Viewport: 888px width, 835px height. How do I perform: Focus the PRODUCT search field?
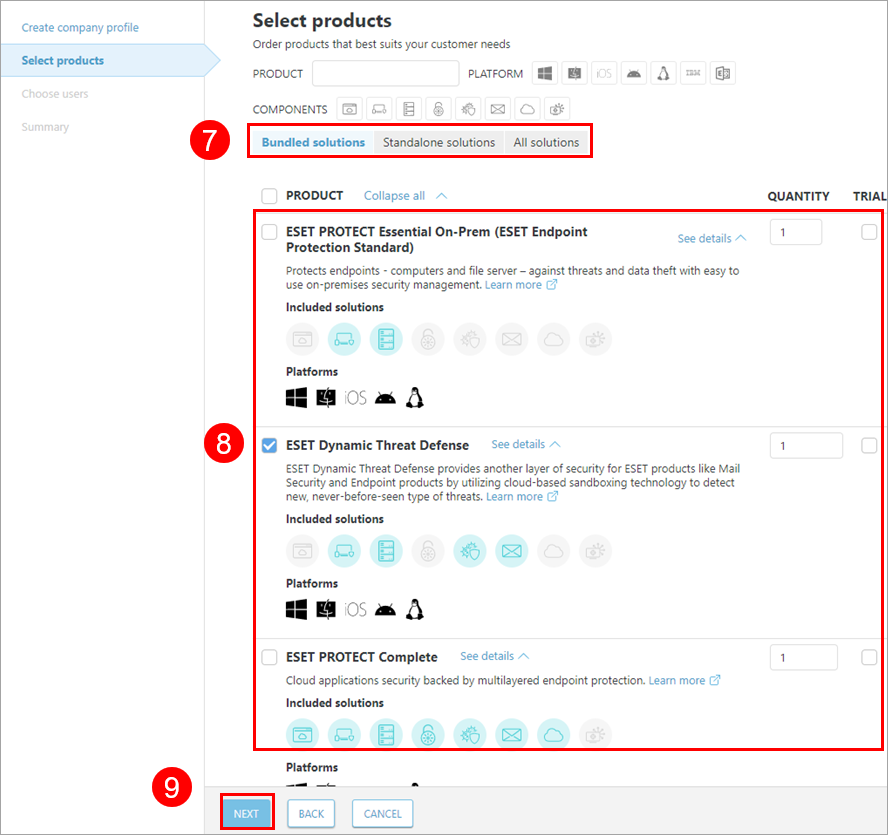[385, 74]
